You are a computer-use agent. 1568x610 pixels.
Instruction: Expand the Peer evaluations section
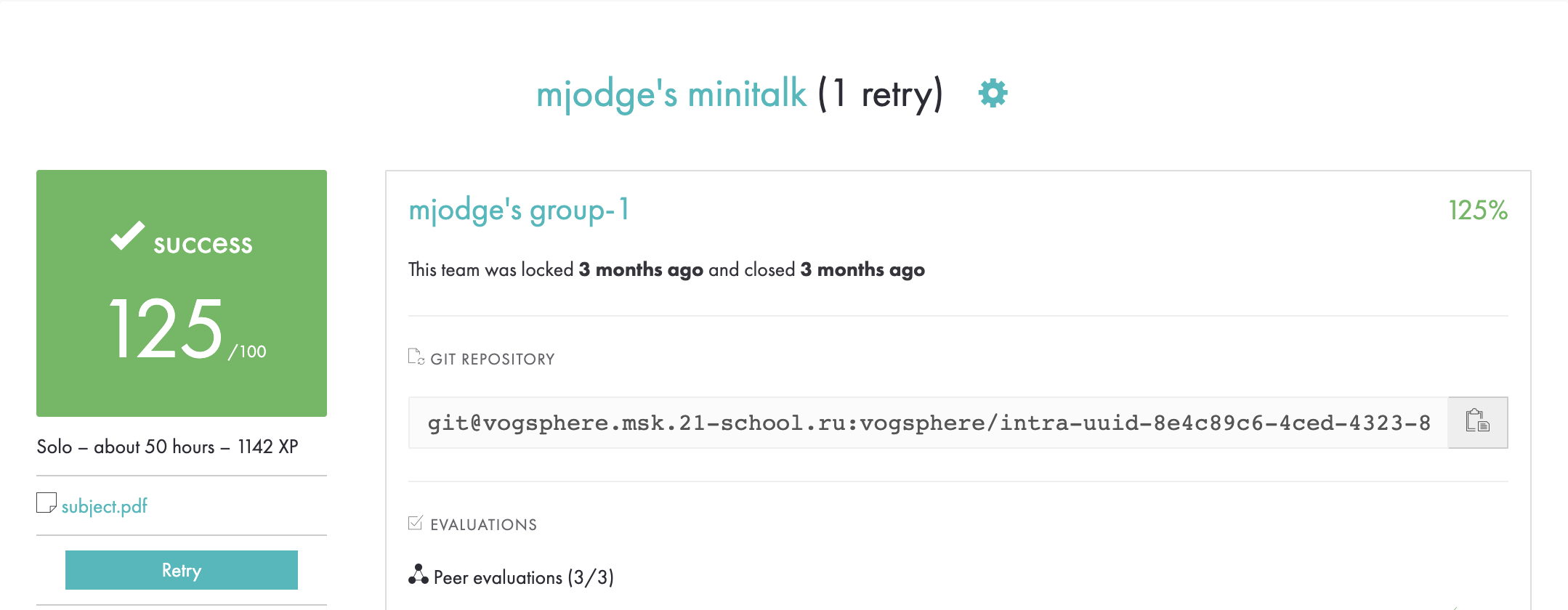[523, 577]
